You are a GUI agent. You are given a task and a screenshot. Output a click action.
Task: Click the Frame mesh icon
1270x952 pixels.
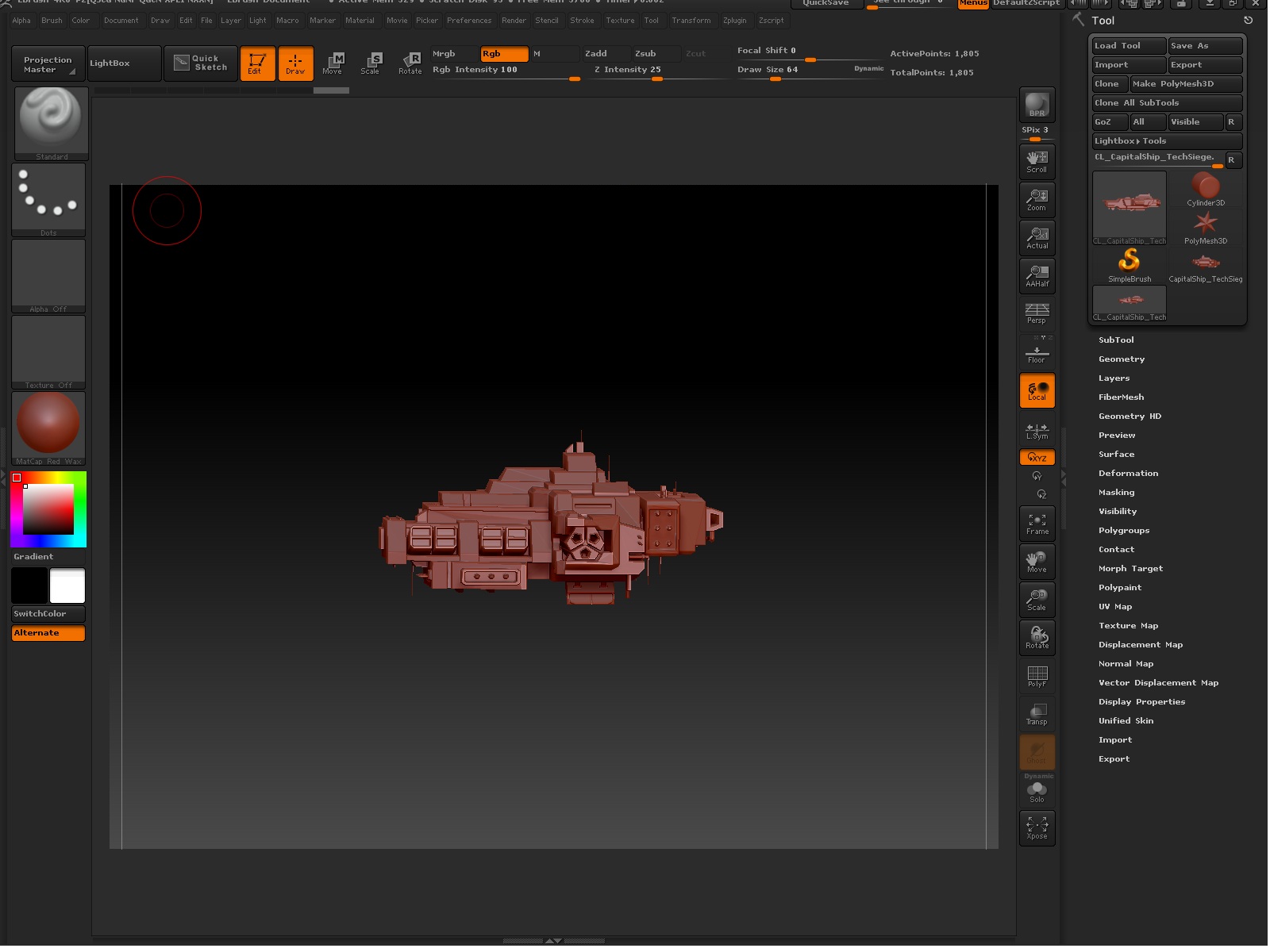point(1037,524)
